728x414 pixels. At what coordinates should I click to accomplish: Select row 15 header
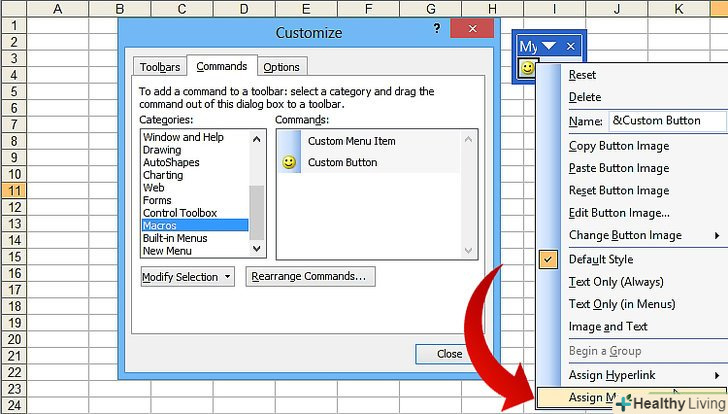[x=13, y=257]
